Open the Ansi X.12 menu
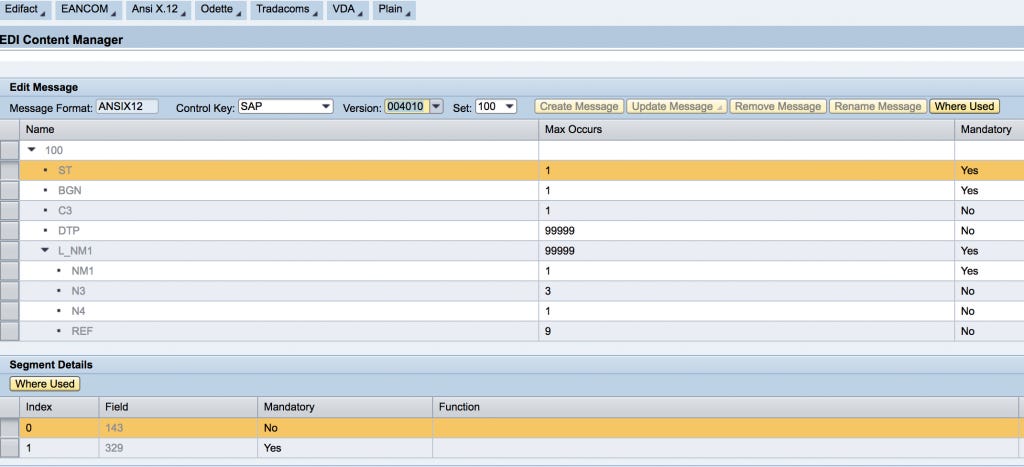The image size is (1024, 467). (x=158, y=10)
